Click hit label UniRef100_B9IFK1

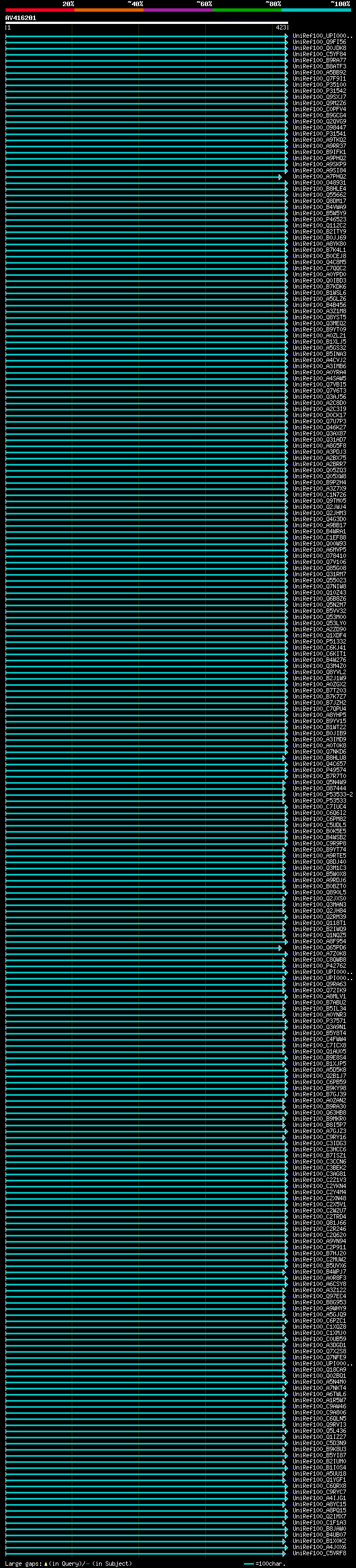click(x=319, y=152)
